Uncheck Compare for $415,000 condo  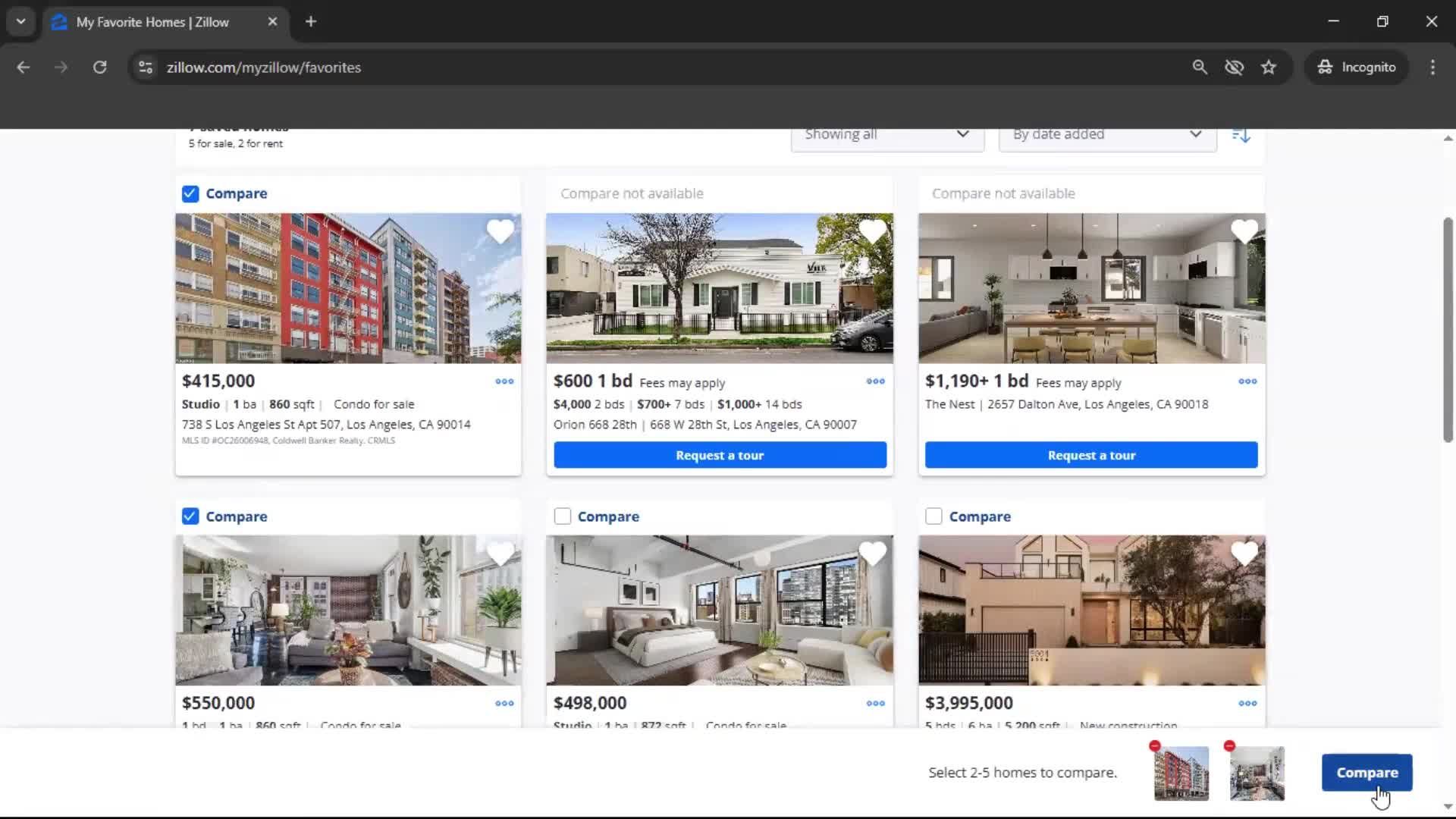[190, 194]
